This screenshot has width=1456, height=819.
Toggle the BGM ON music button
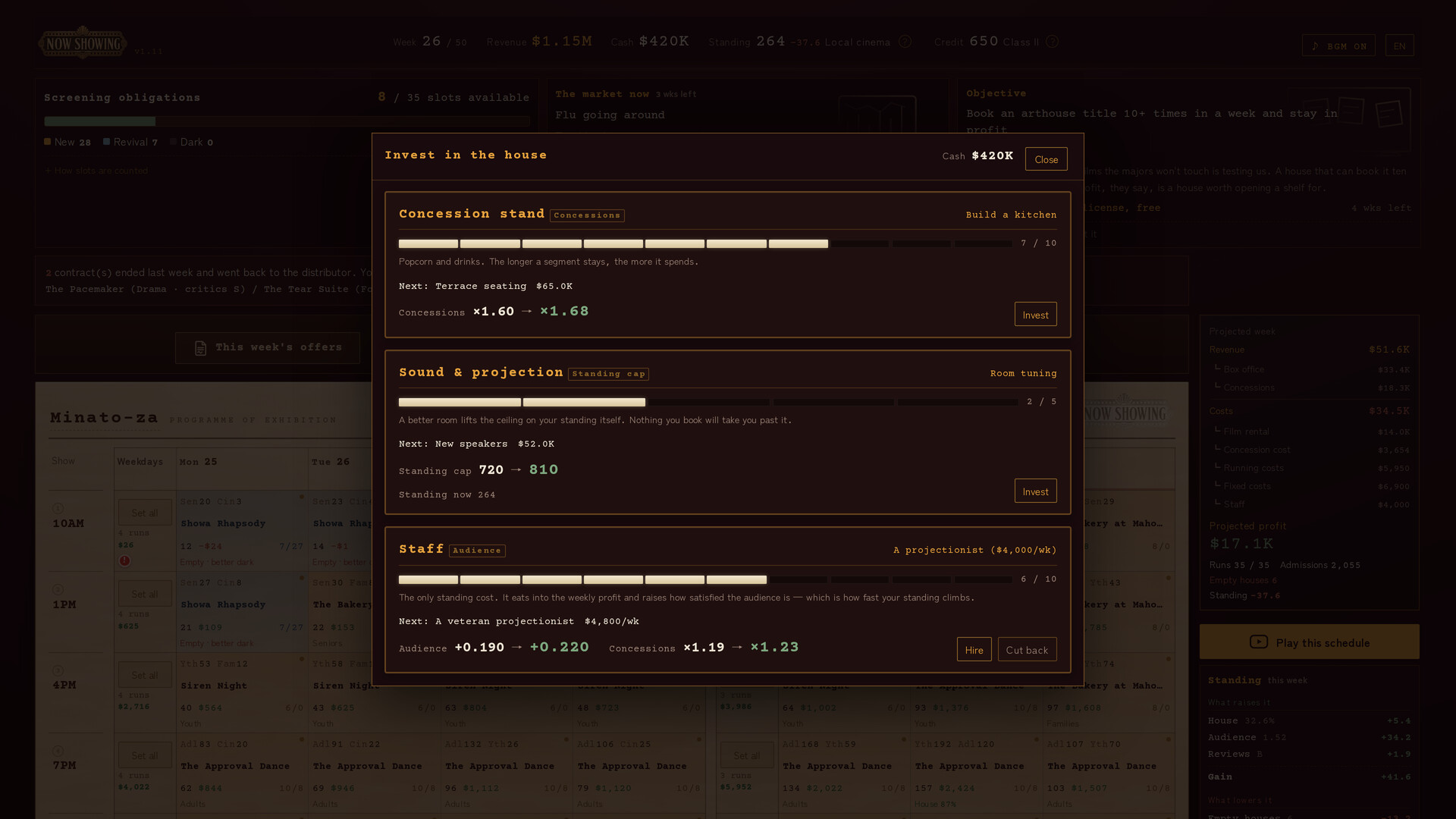(1338, 45)
